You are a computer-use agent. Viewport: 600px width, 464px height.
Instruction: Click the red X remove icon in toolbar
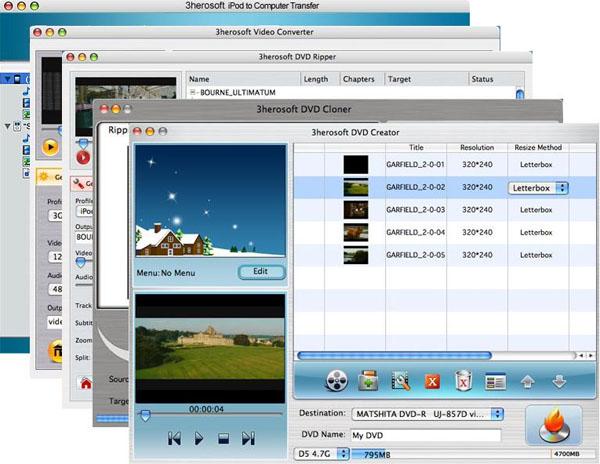432,381
